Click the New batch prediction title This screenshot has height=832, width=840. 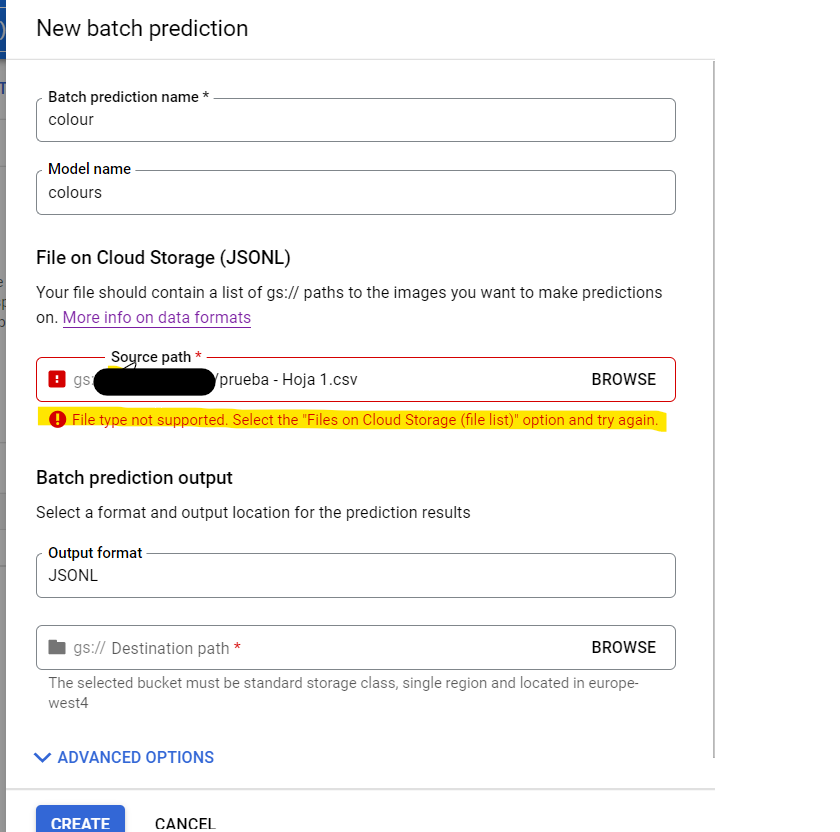[142, 28]
